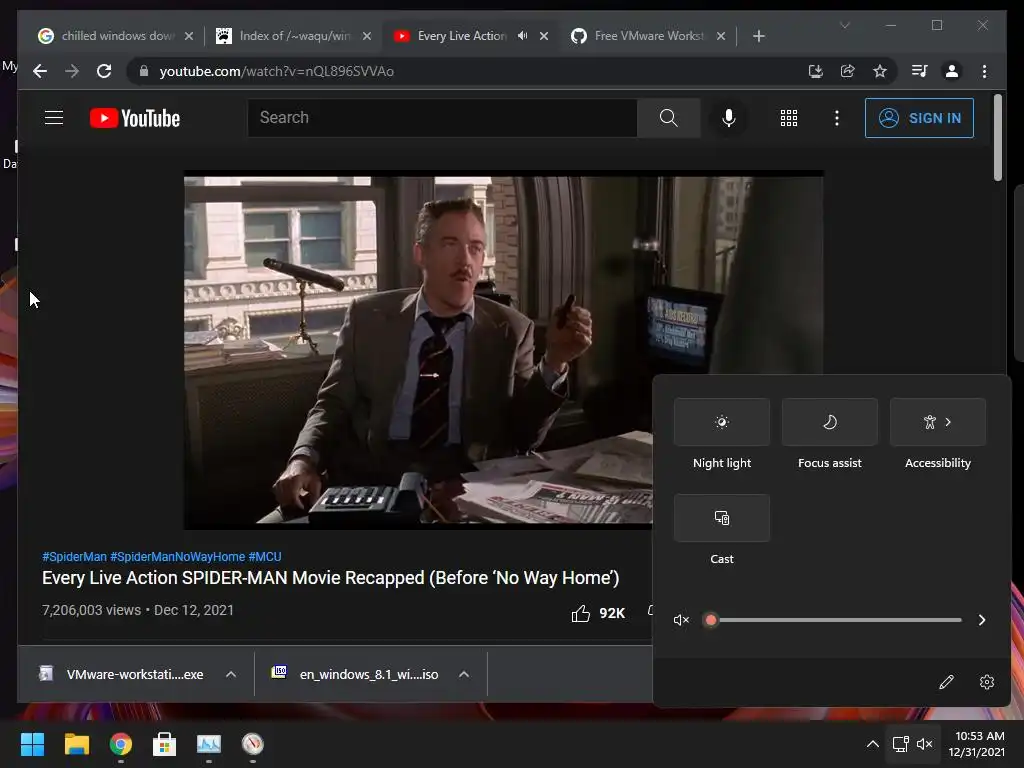The width and height of the screenshot is (1024, 768).
Task: Open the #SpiderMan hashtag link
Action: pos(74,556)
